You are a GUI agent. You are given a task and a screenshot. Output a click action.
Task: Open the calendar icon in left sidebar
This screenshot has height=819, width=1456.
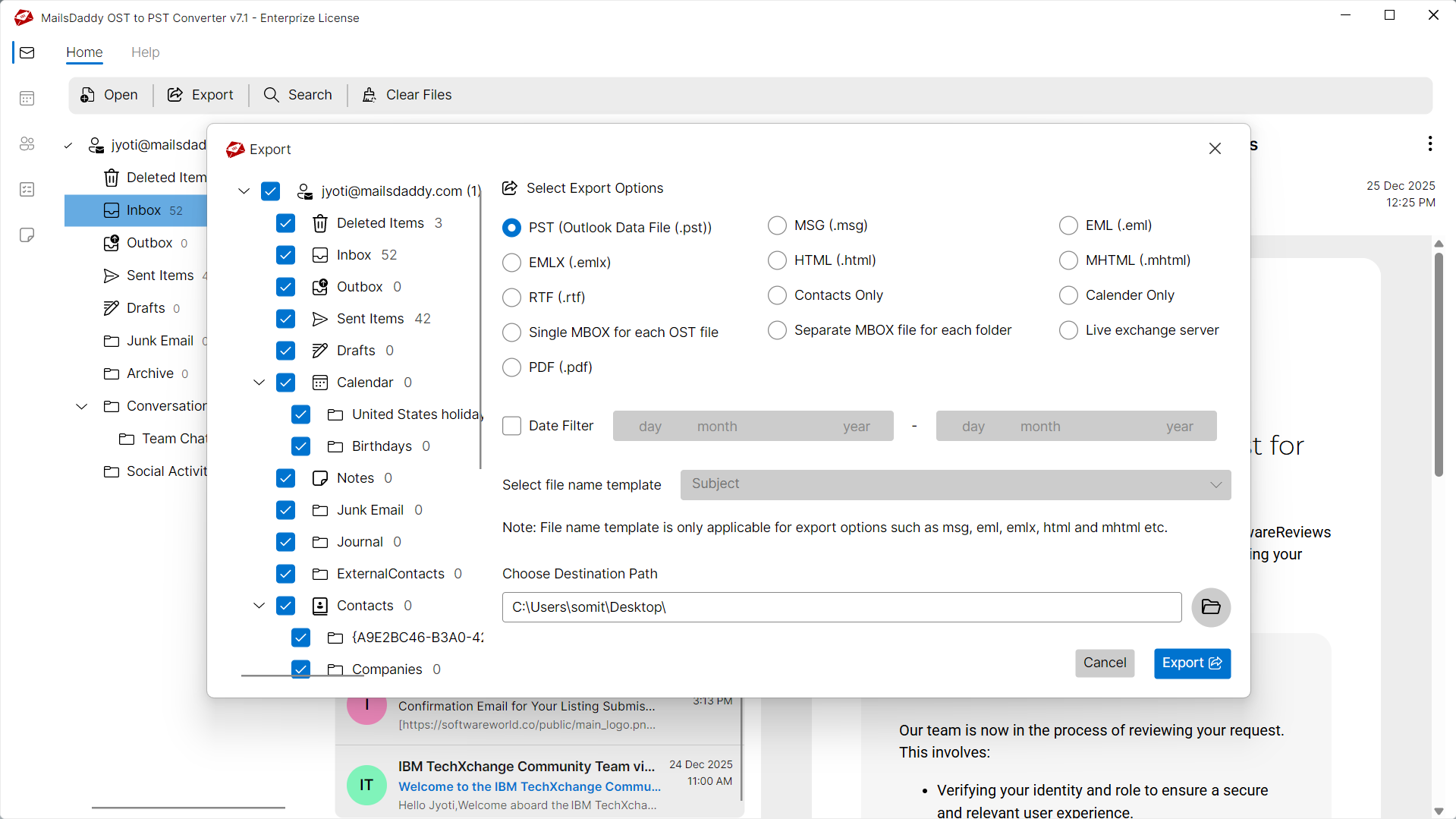(27, 98)
